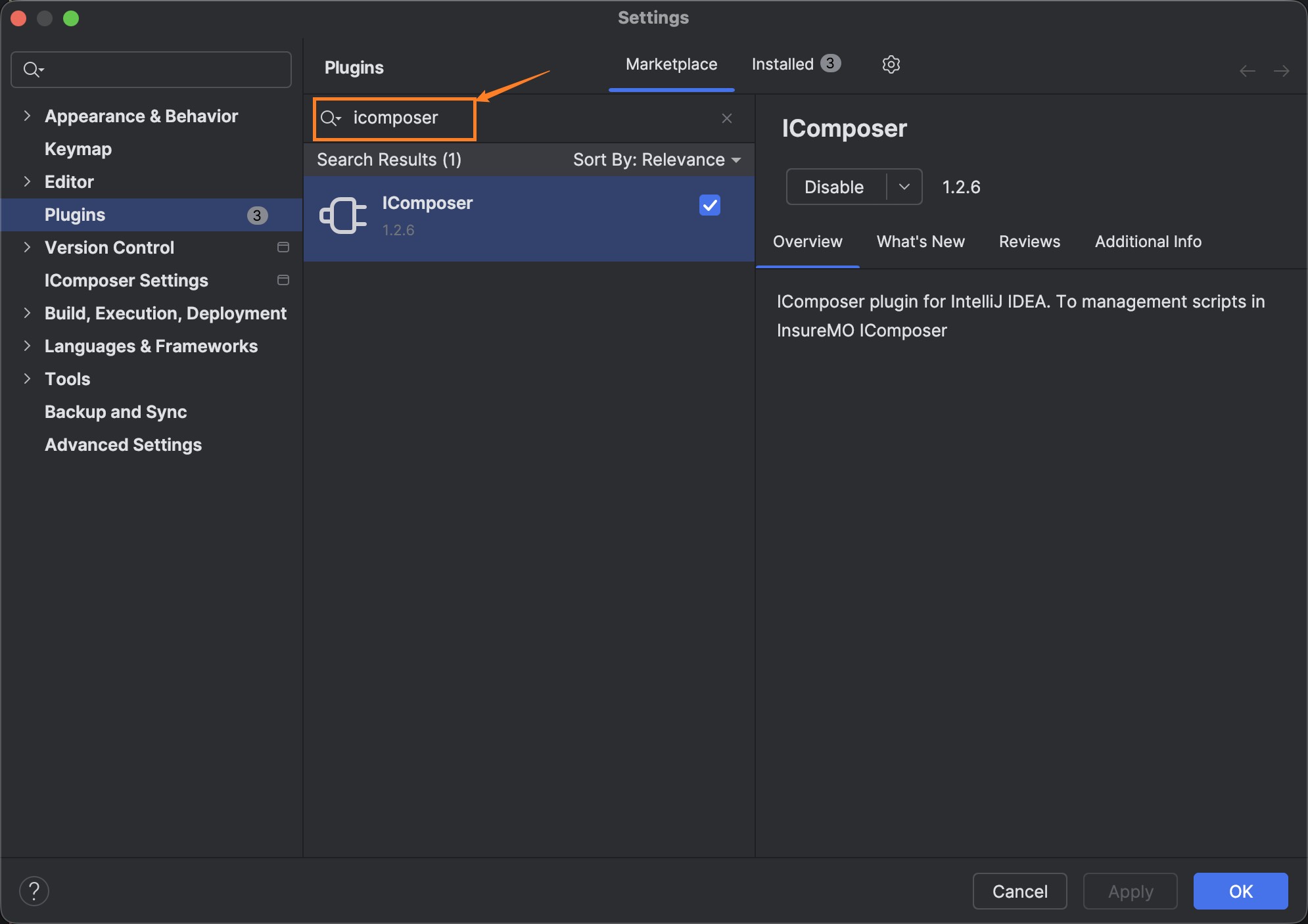
Task: Click into the settings search field
Action: pos(151,70)
